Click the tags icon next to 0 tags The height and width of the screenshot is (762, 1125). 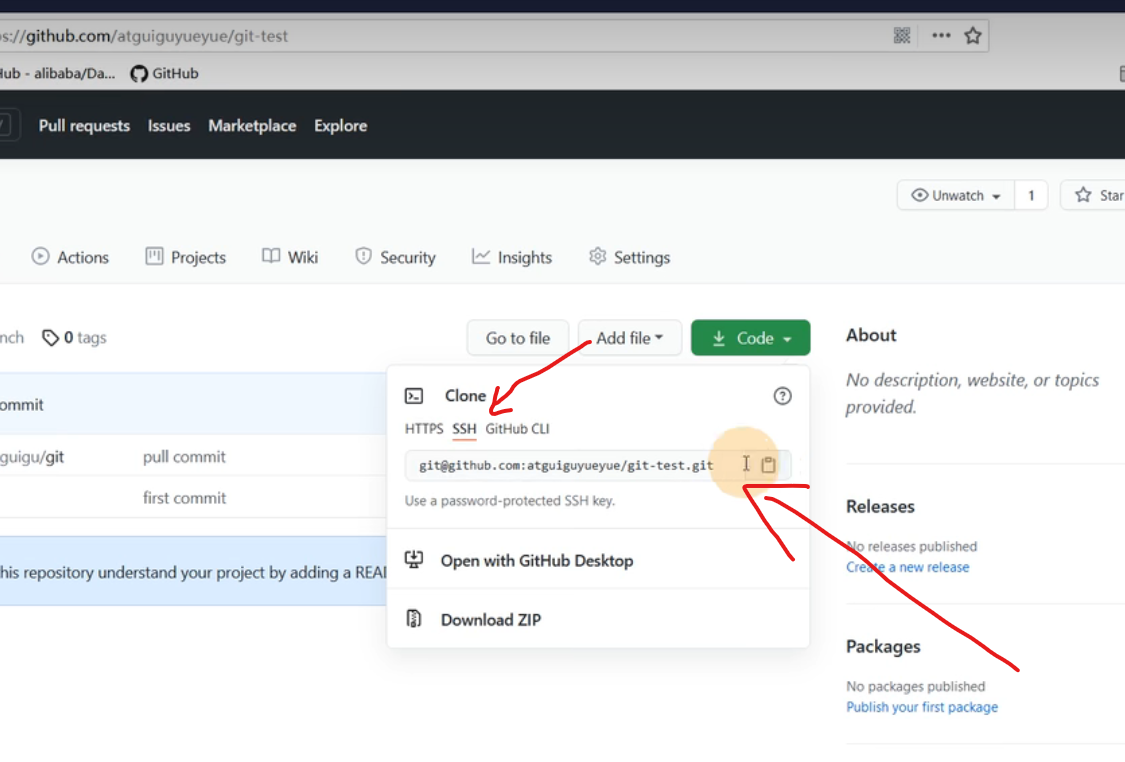click(50, 338)
